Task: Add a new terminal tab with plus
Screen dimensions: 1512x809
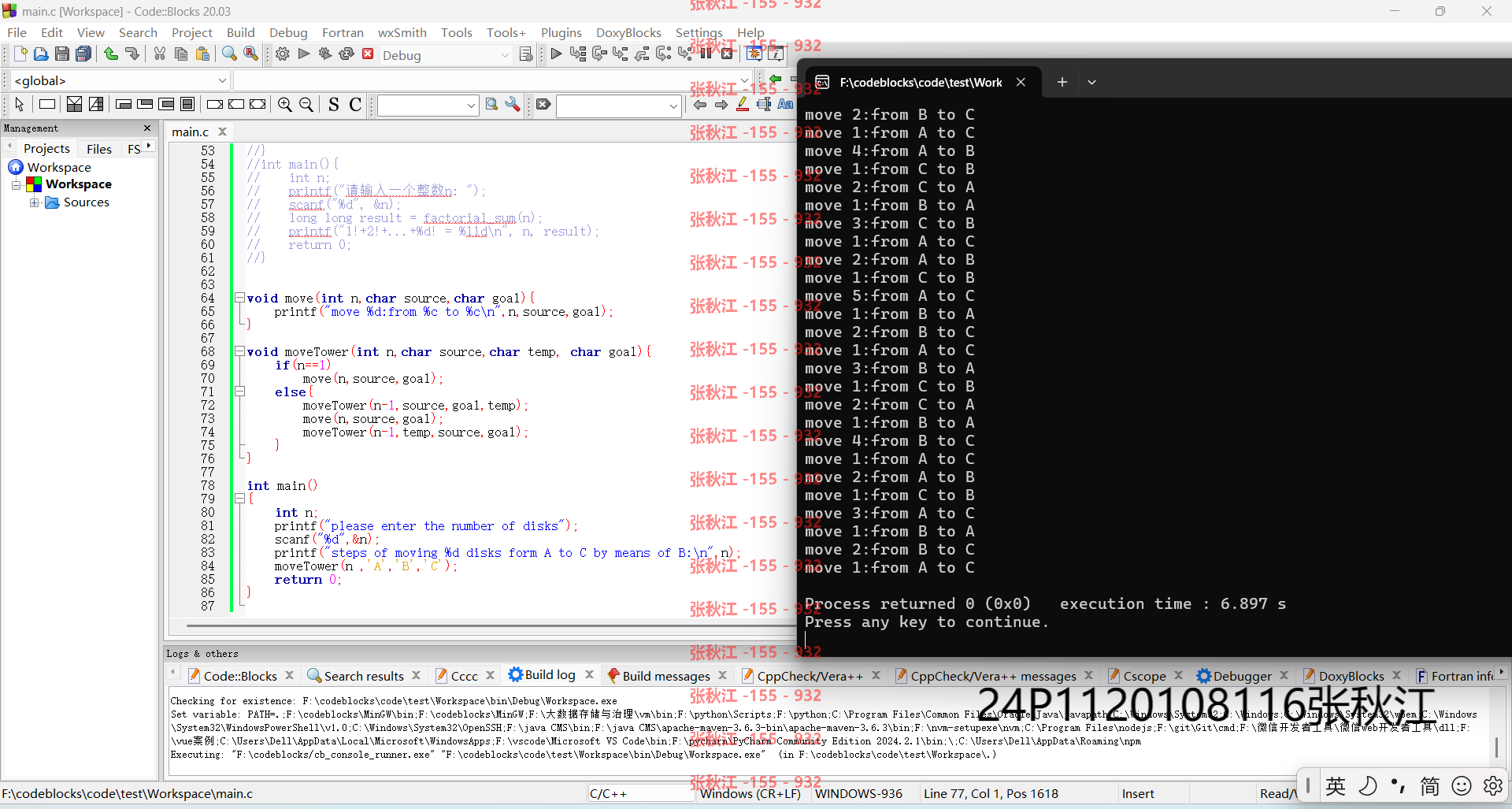Action: [1062, 82]
